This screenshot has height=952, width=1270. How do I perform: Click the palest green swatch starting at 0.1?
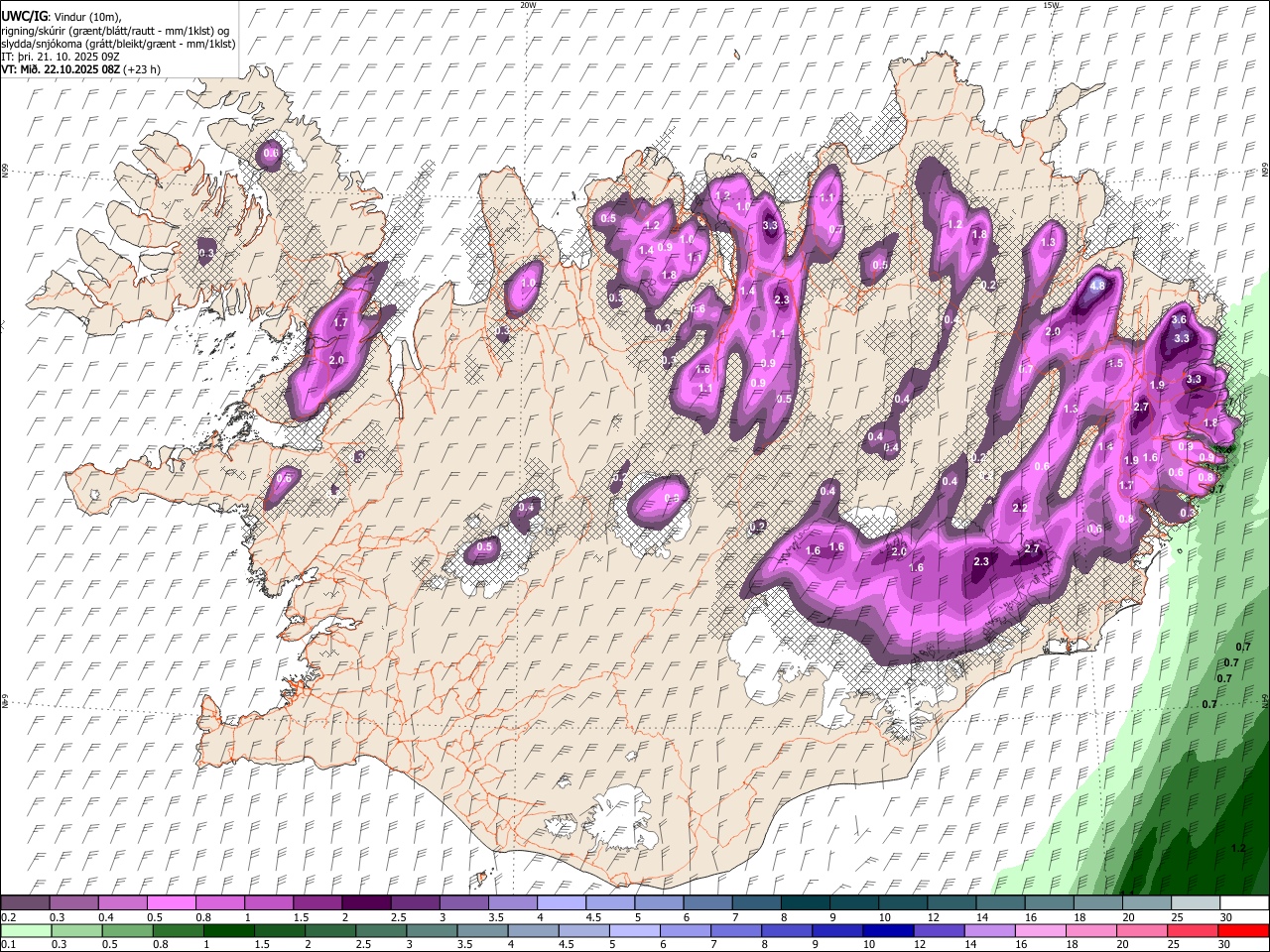pos(25,931)
